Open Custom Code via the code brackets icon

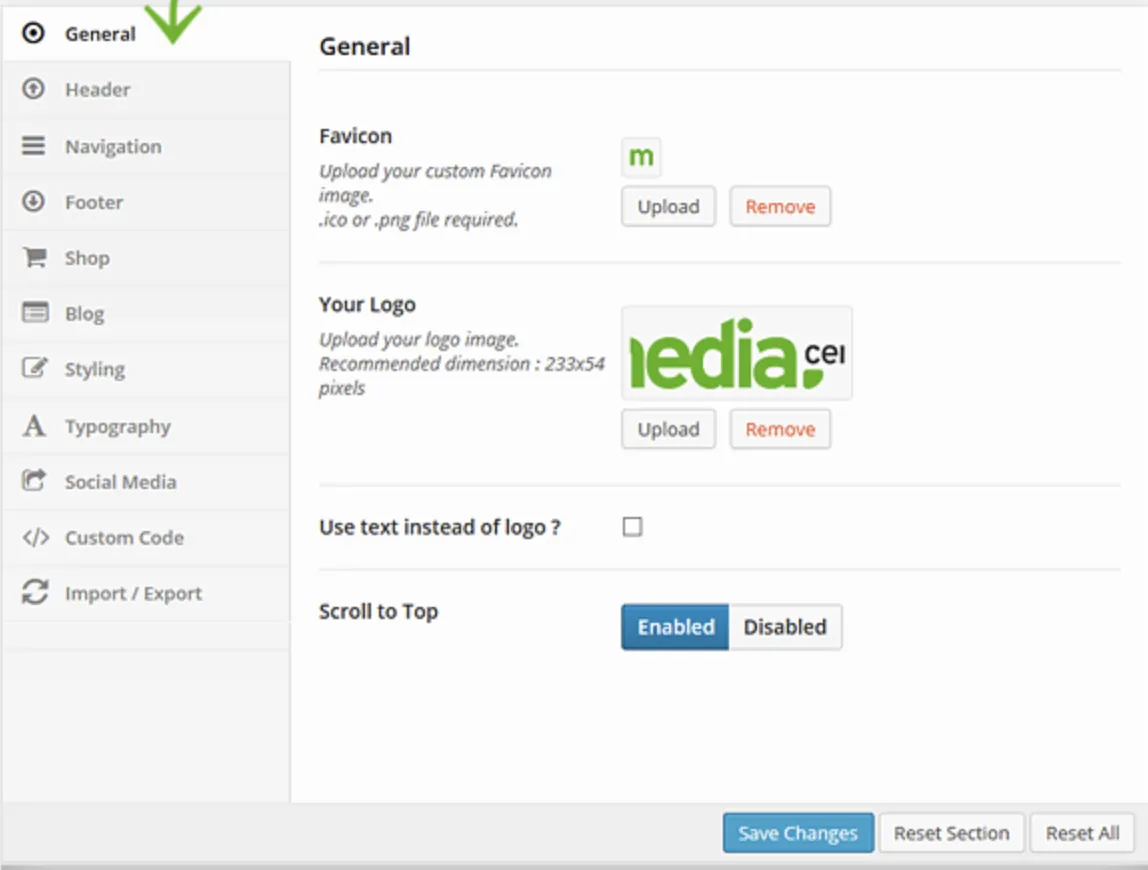[x=35, y=538]
